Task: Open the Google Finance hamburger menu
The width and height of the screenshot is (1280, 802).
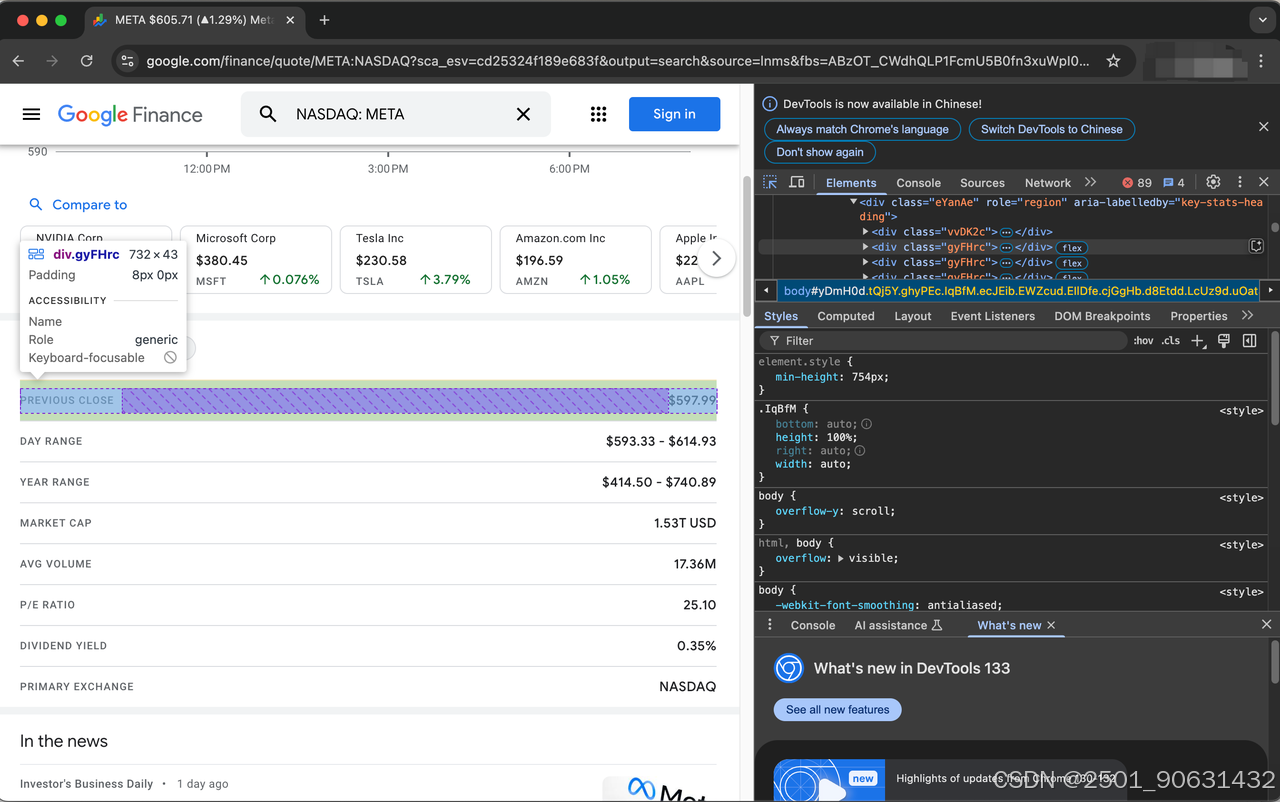Action: point(31,114)
